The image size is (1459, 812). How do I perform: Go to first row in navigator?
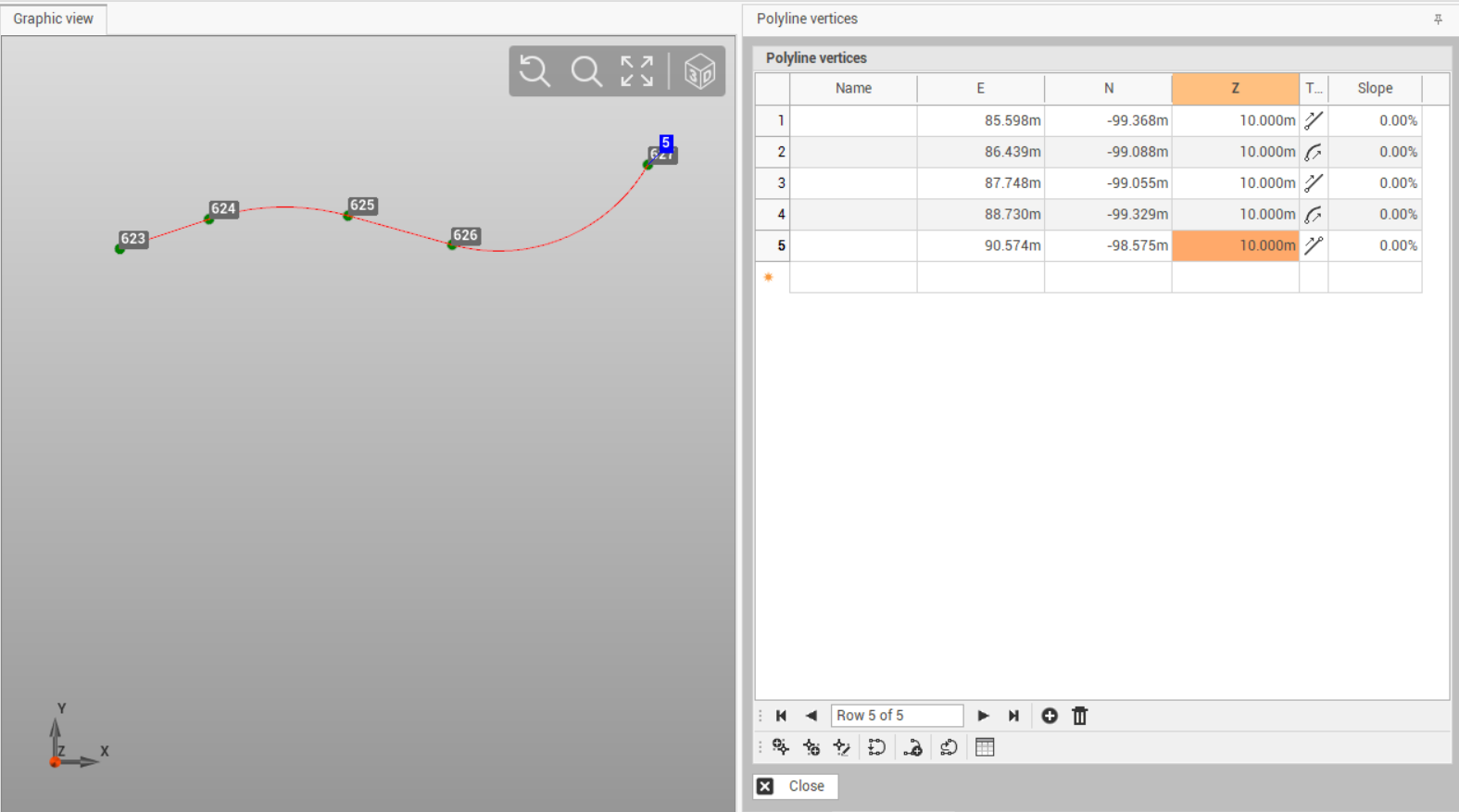pos(781,716)
